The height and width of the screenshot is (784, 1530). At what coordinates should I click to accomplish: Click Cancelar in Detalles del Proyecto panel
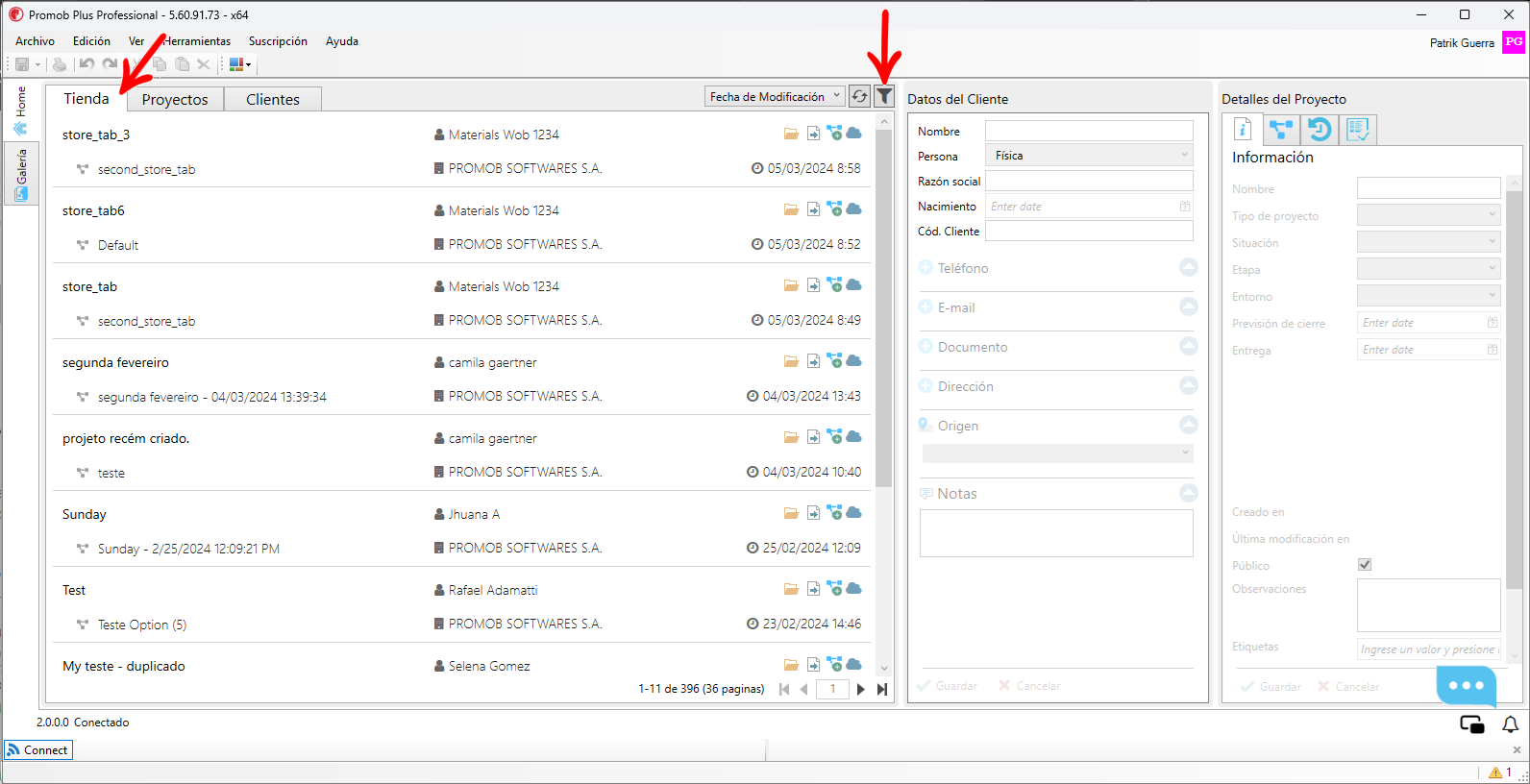pos(1348,687)
